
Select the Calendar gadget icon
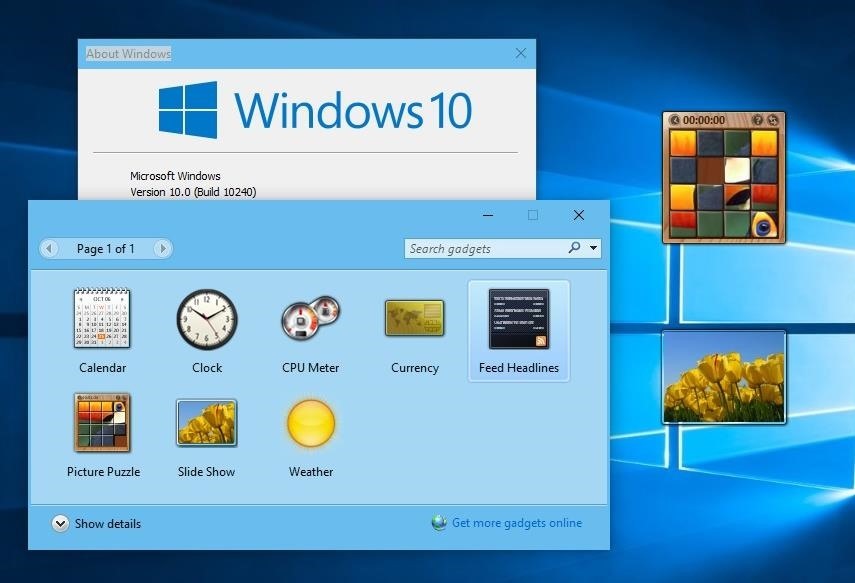coord(102,318)
